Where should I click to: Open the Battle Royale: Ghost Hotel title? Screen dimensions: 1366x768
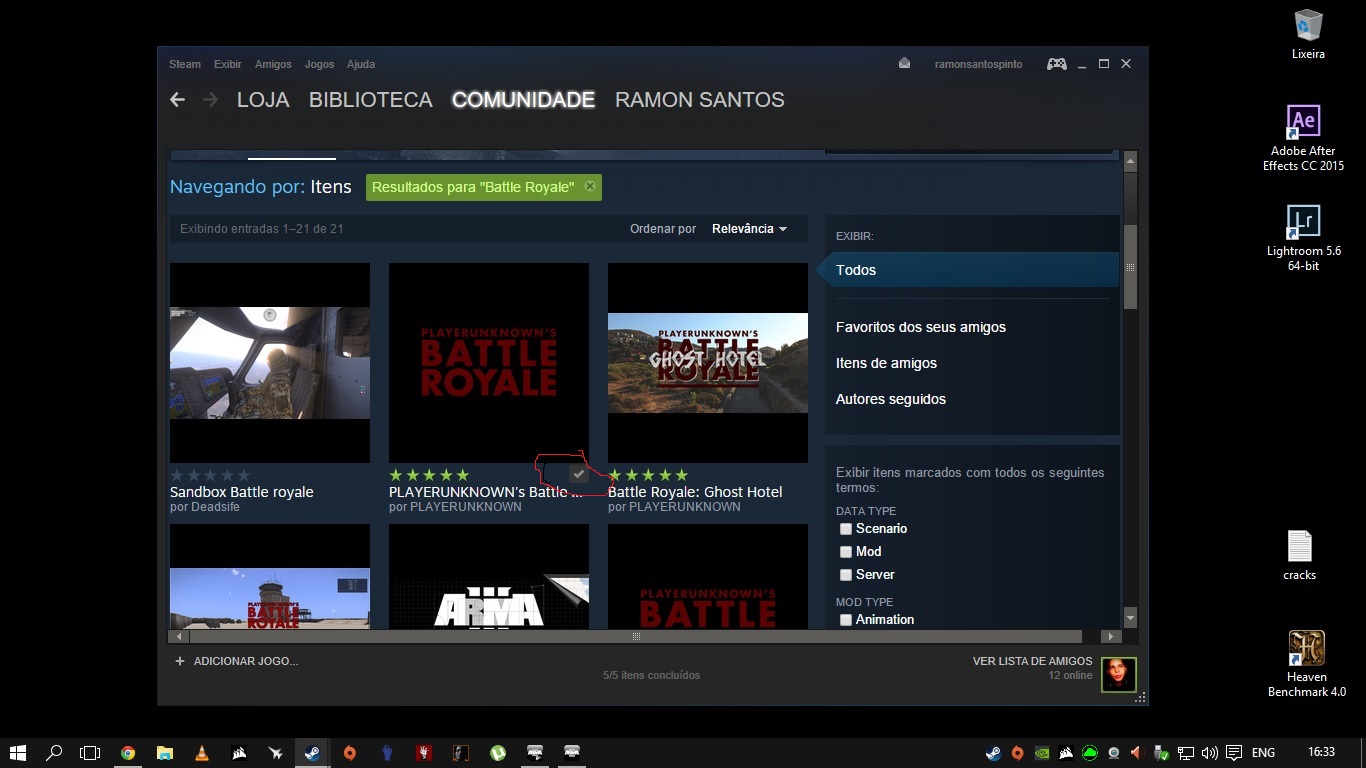(x=695, y=492)
